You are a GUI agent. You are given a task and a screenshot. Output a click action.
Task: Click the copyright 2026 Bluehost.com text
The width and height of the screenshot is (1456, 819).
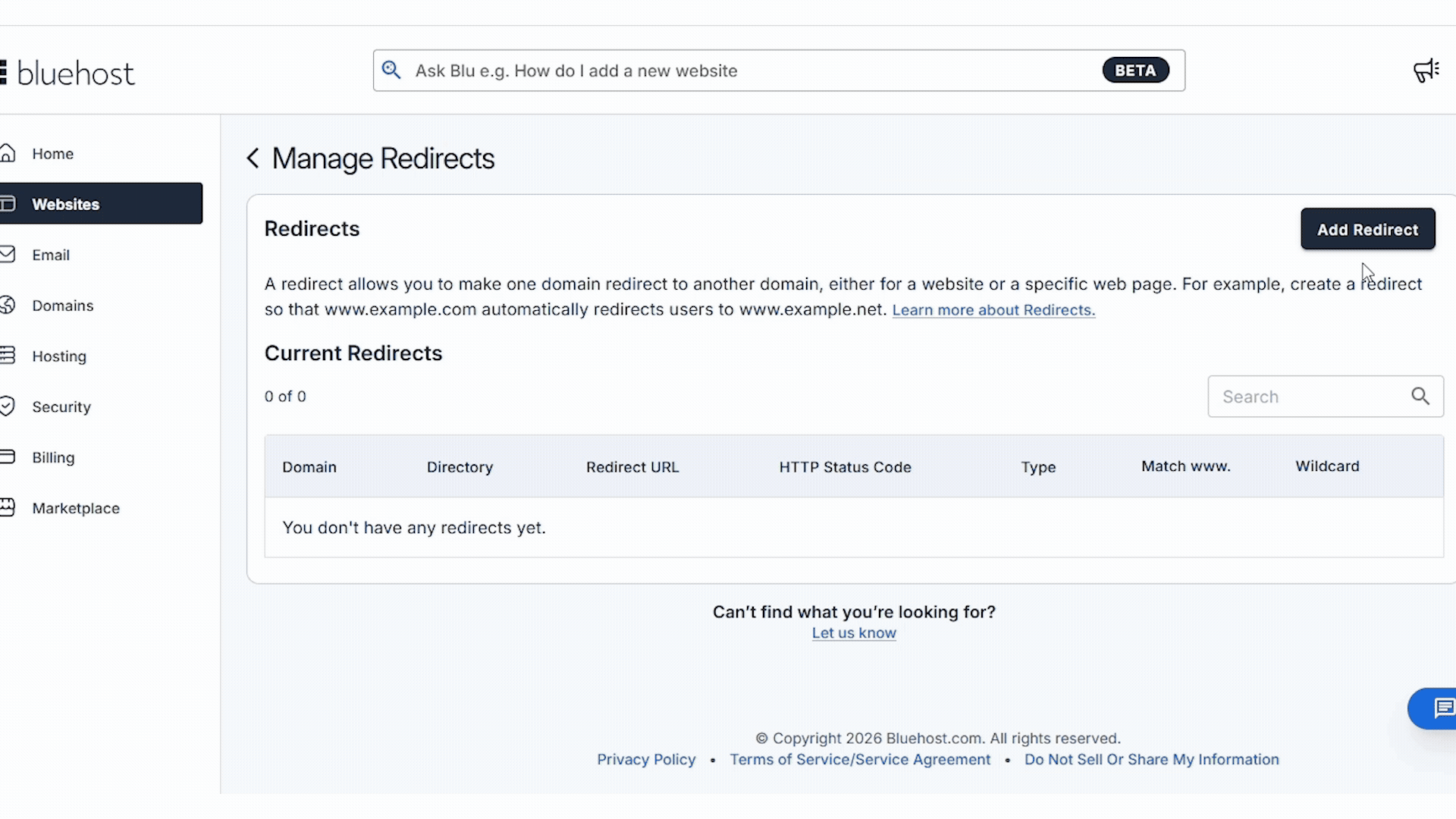click(x=938, y=738)
